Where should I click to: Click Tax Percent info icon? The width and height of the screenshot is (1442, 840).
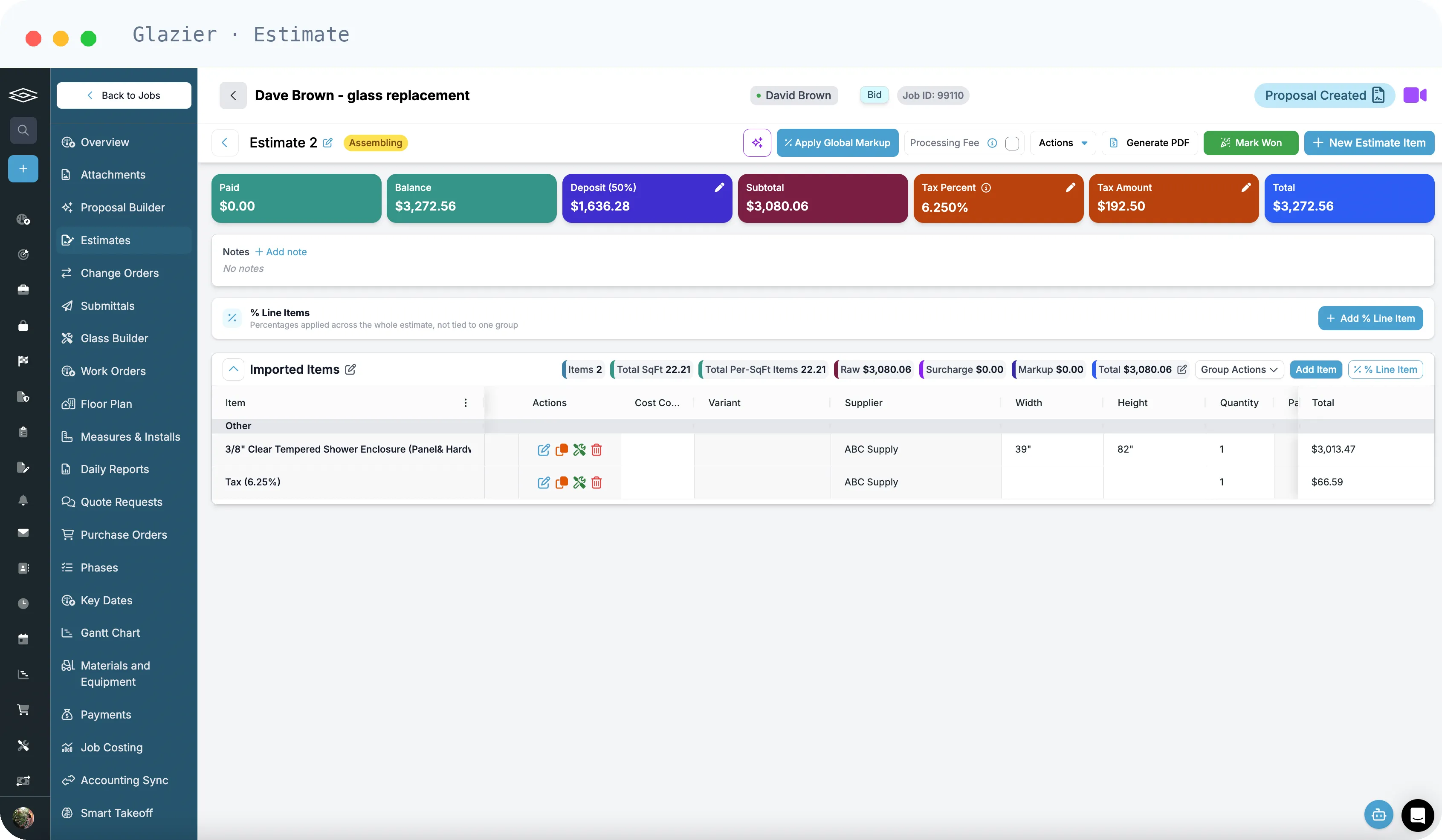tap(986, 188)
